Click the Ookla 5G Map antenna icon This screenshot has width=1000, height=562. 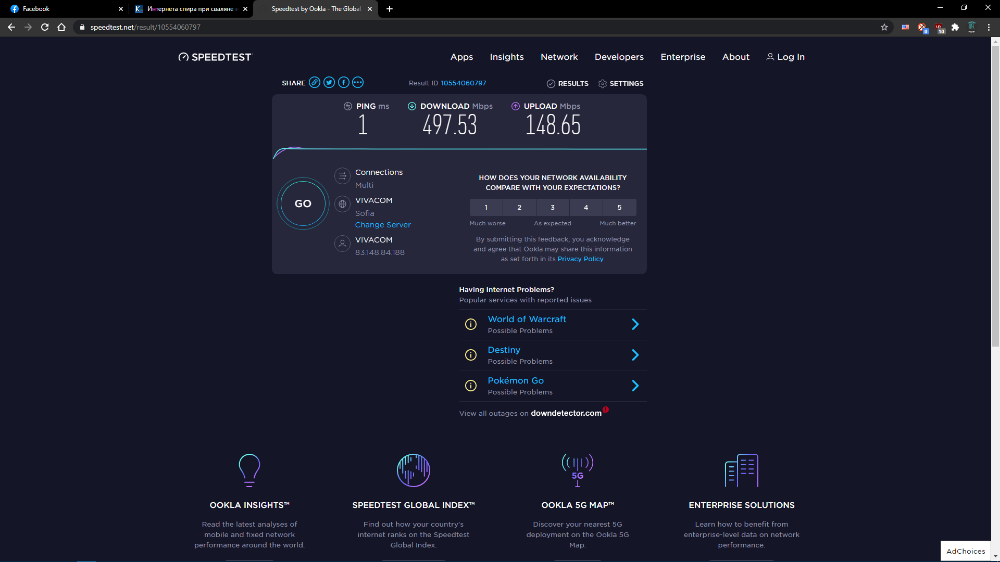pos(577,470)
